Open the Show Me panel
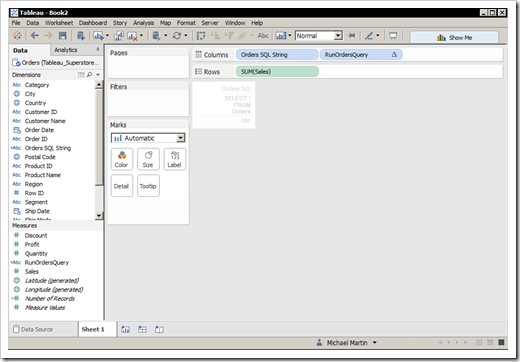 (454, 37)
